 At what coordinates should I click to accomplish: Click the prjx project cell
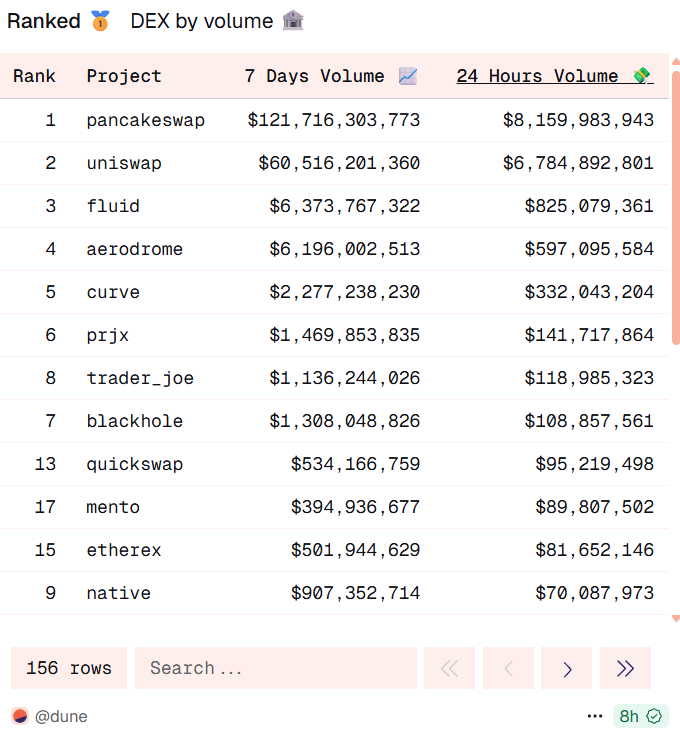click(x=108, y=335)
